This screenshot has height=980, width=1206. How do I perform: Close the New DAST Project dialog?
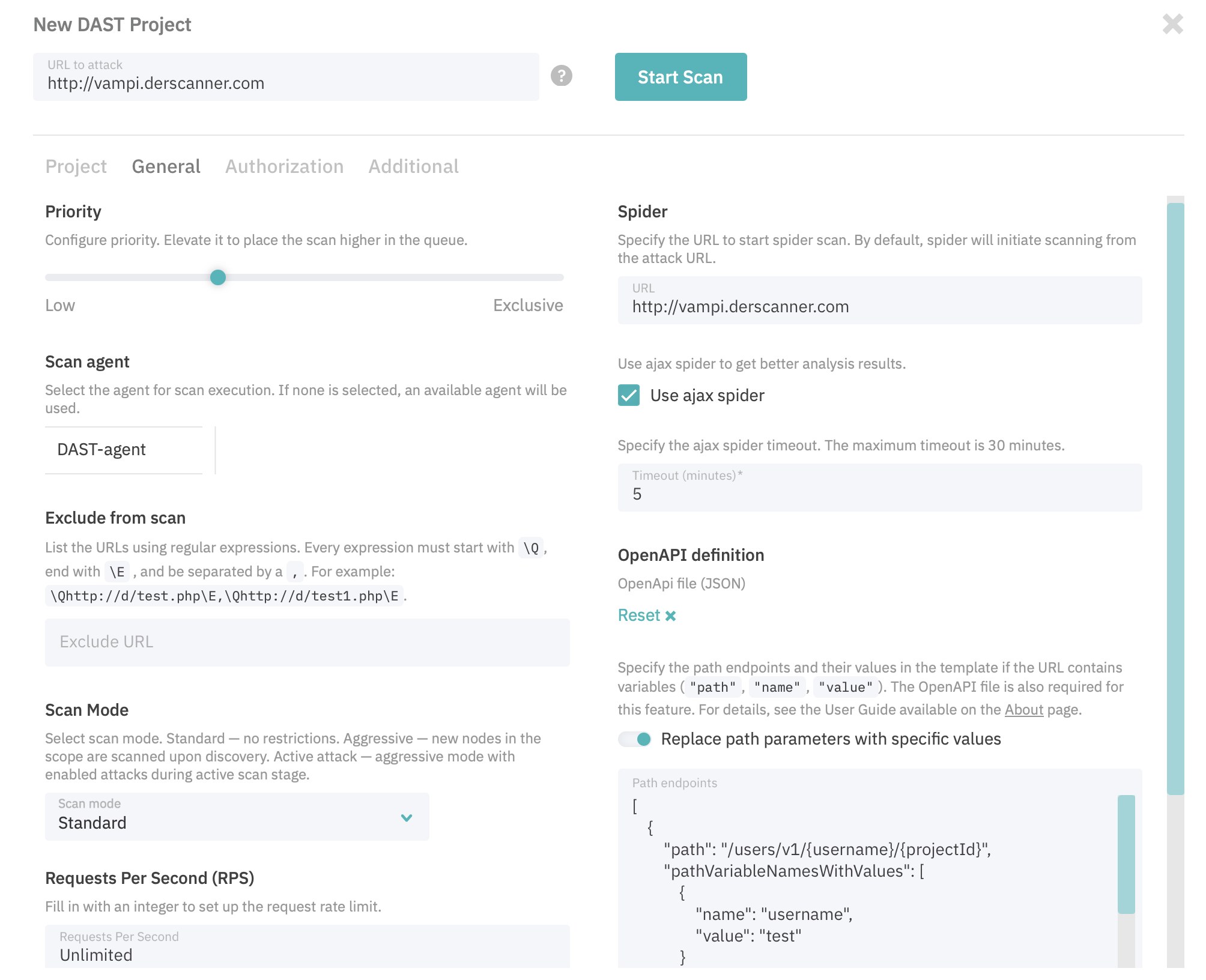pos(1172,24)
